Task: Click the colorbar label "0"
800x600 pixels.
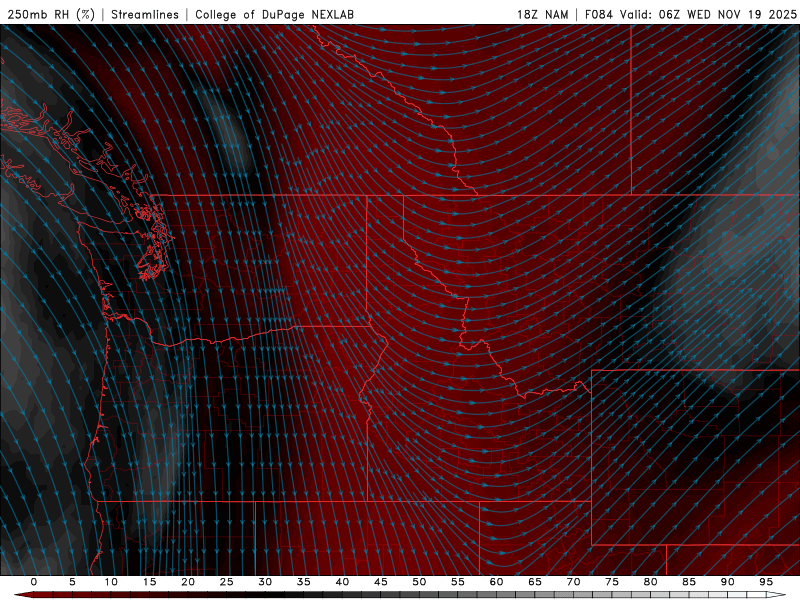Action: [34, 582]
